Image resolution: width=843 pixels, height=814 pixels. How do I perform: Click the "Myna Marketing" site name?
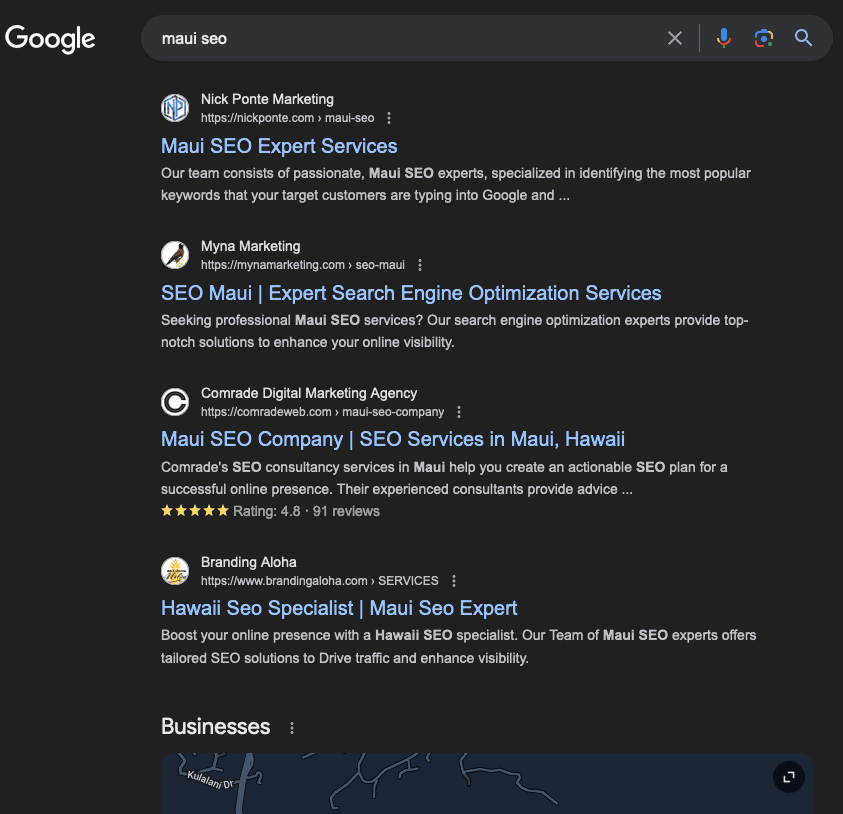(251, 246)
